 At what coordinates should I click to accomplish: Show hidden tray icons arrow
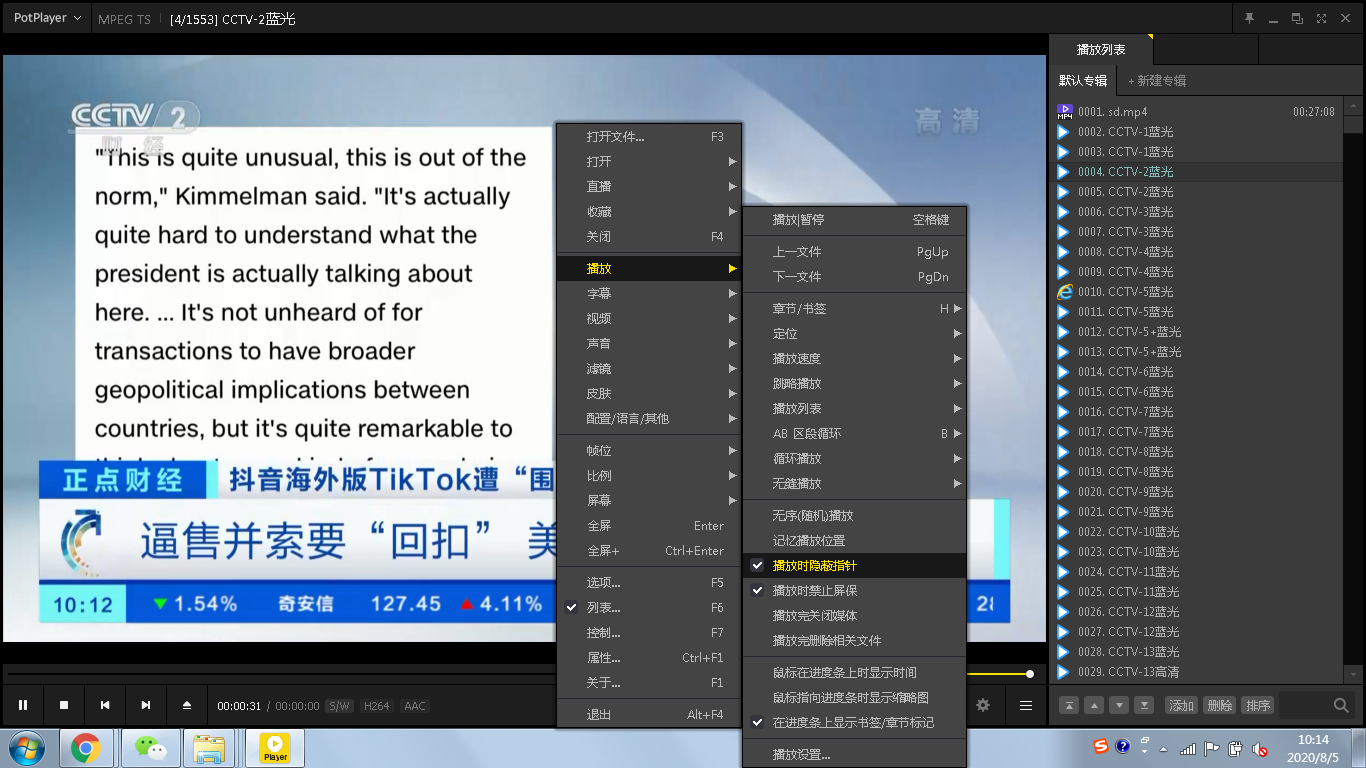(x=1162, y=748)
